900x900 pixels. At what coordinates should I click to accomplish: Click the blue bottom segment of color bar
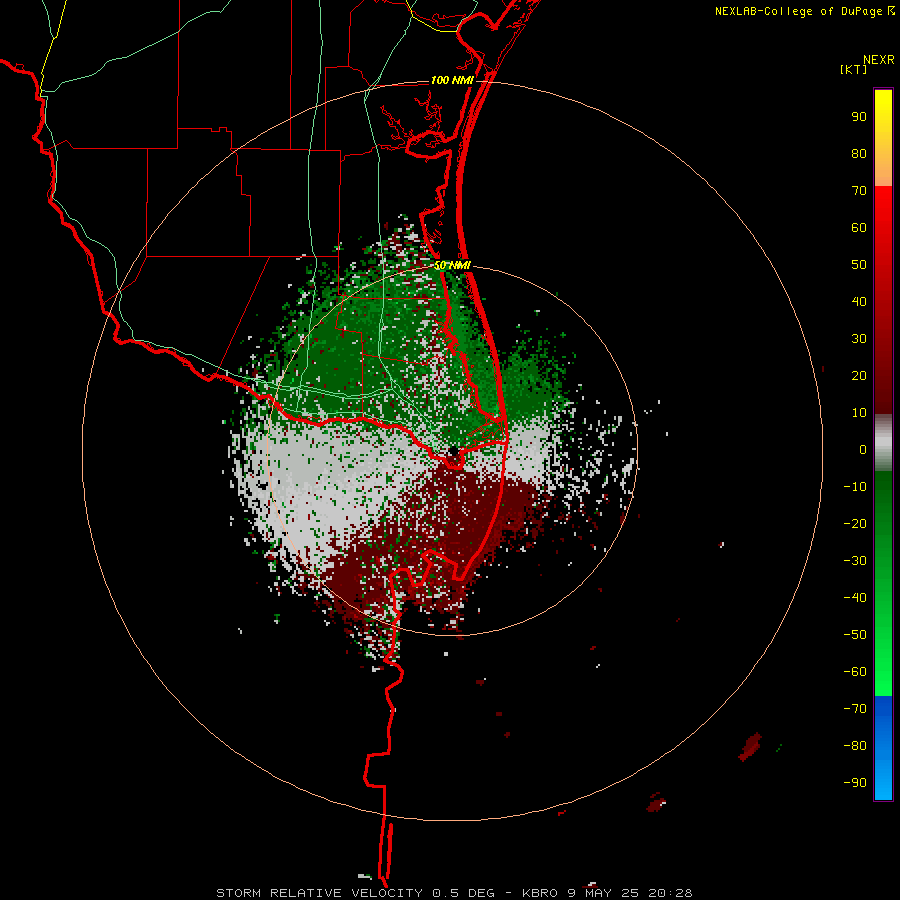883,748
